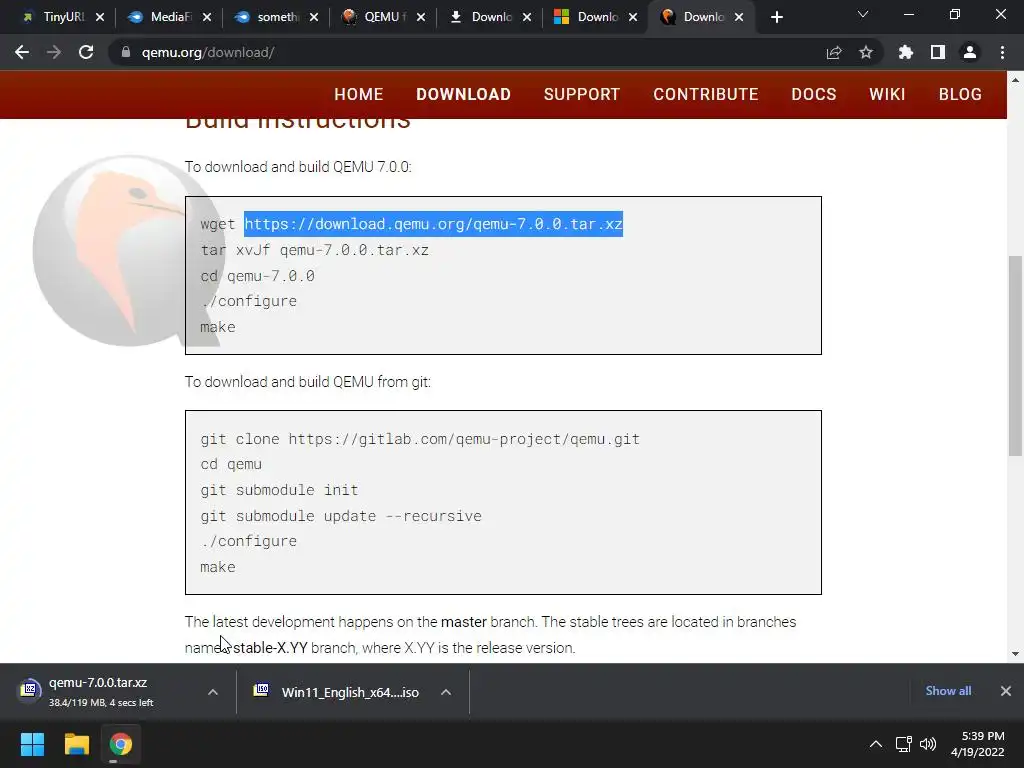Reload the qemu.org download page
Image resolution: width=1024 pixels, height=768 pixels.
tap(86, 52)
